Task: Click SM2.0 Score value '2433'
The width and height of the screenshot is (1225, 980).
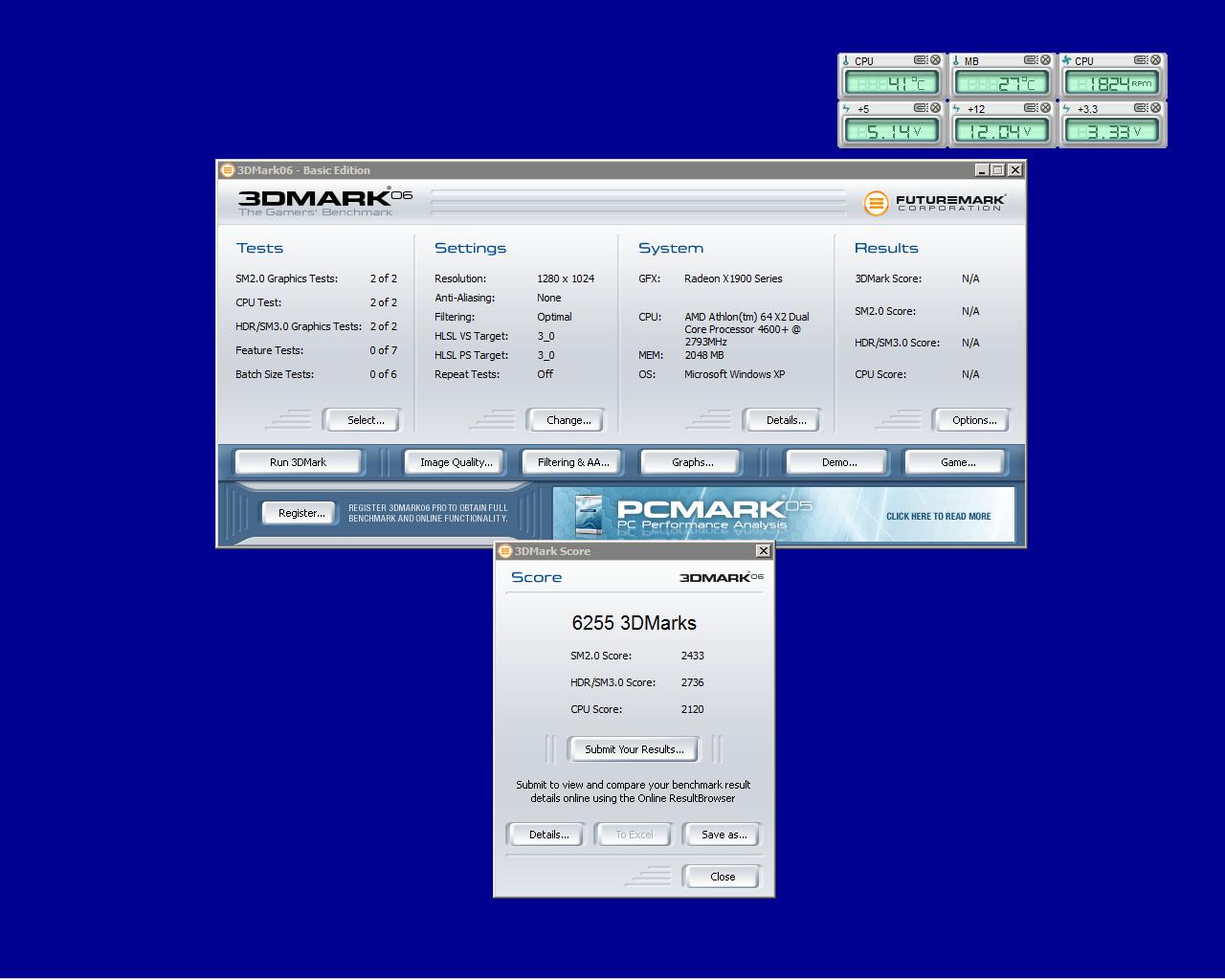Action: coord(692,656)
